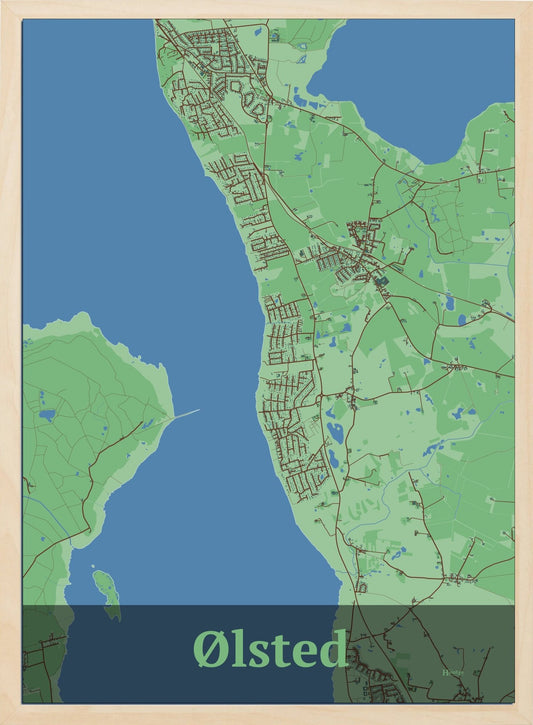Image resolution: width=533 pixels, height=725 pixels.
Task: Select the looped cul-de-sac streets near the top
Action: [247, 99]
